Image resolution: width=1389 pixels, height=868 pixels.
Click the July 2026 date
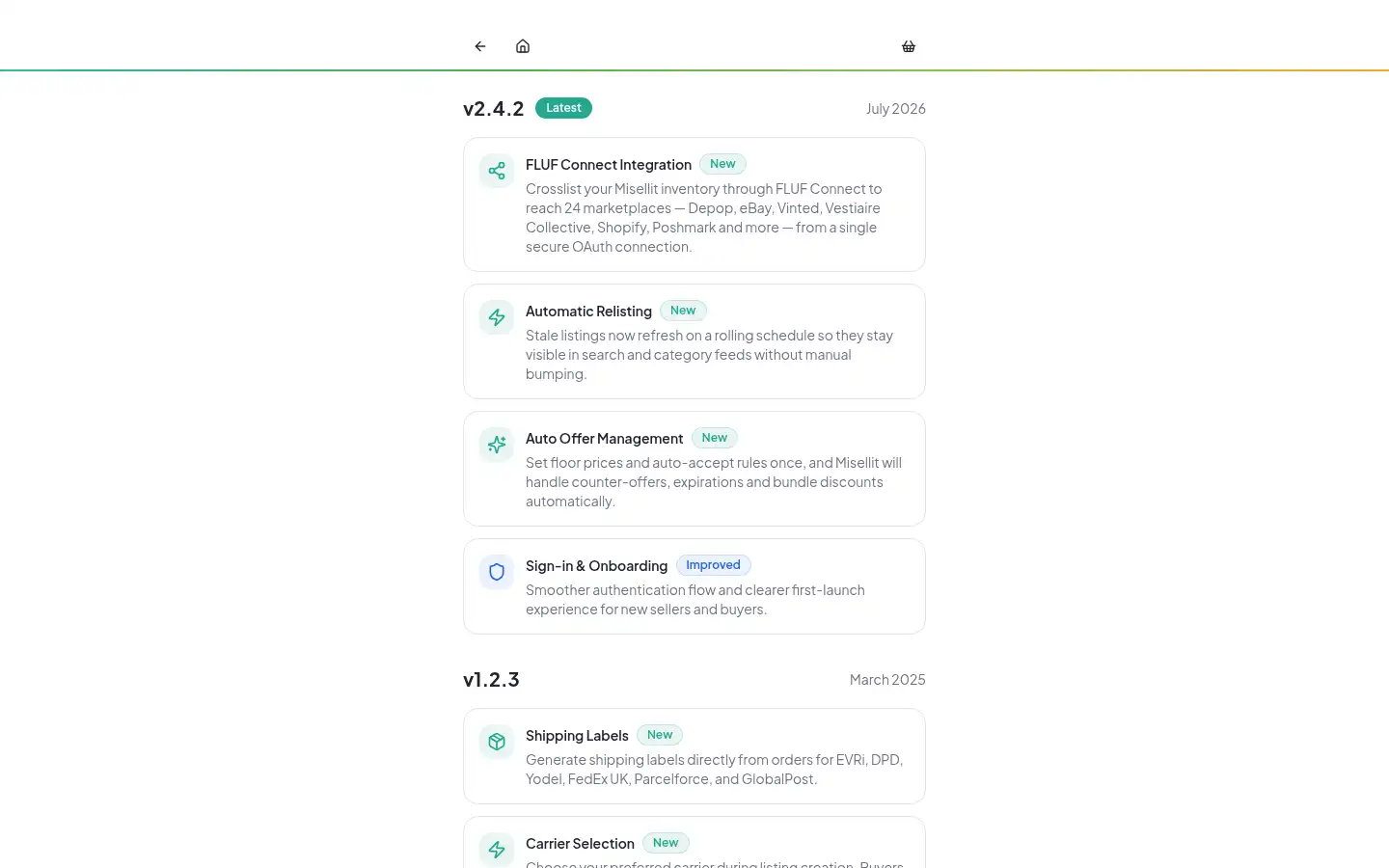click(896, 109)
